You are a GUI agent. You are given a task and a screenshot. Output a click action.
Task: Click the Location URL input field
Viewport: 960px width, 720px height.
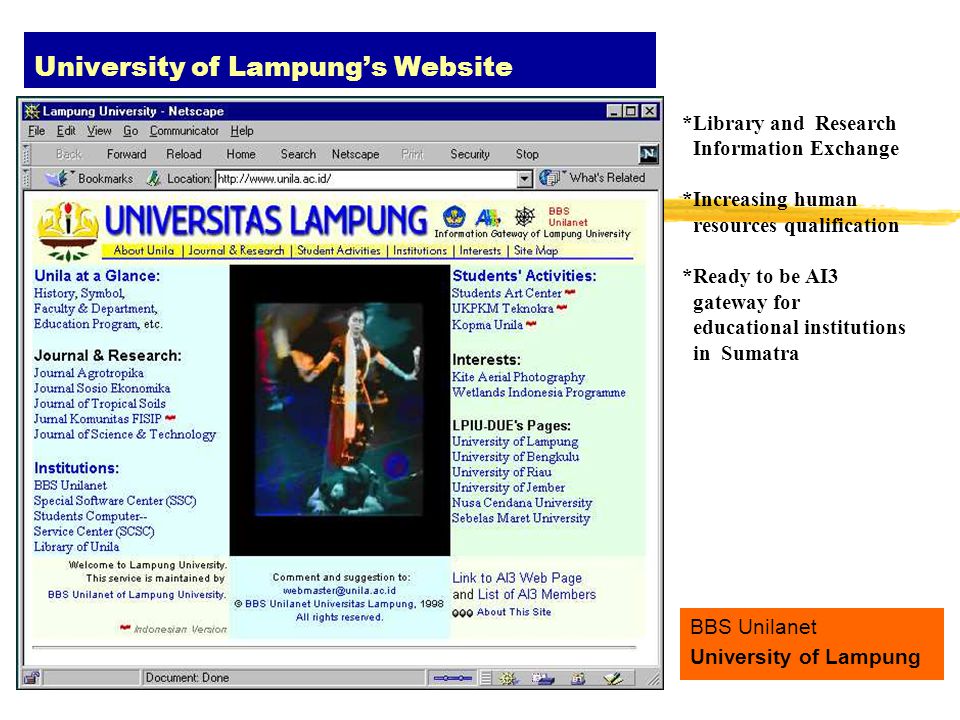pyautogui.click(x=366, y=179)
